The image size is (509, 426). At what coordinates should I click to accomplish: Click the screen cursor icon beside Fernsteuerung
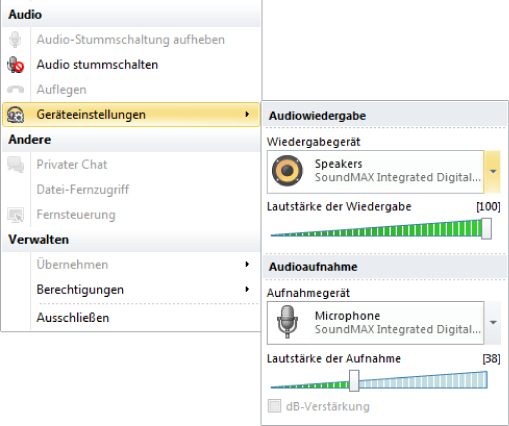pos(15,215)
